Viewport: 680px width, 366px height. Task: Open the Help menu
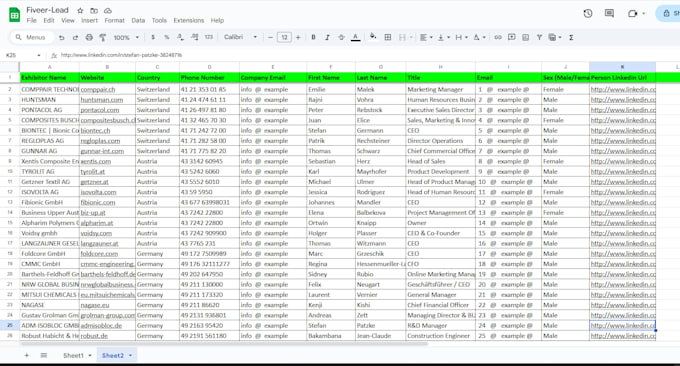[217, 20]
